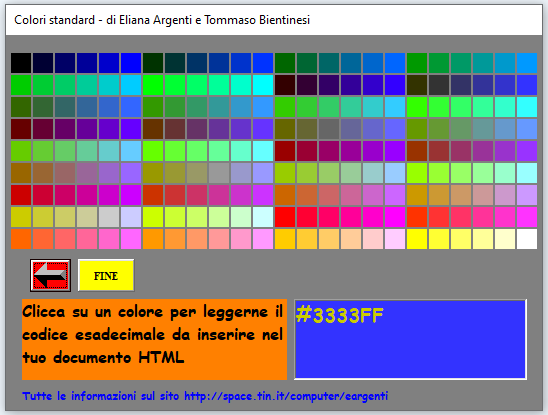Choose the pure red swatch #FF0000

coord(285,217)
